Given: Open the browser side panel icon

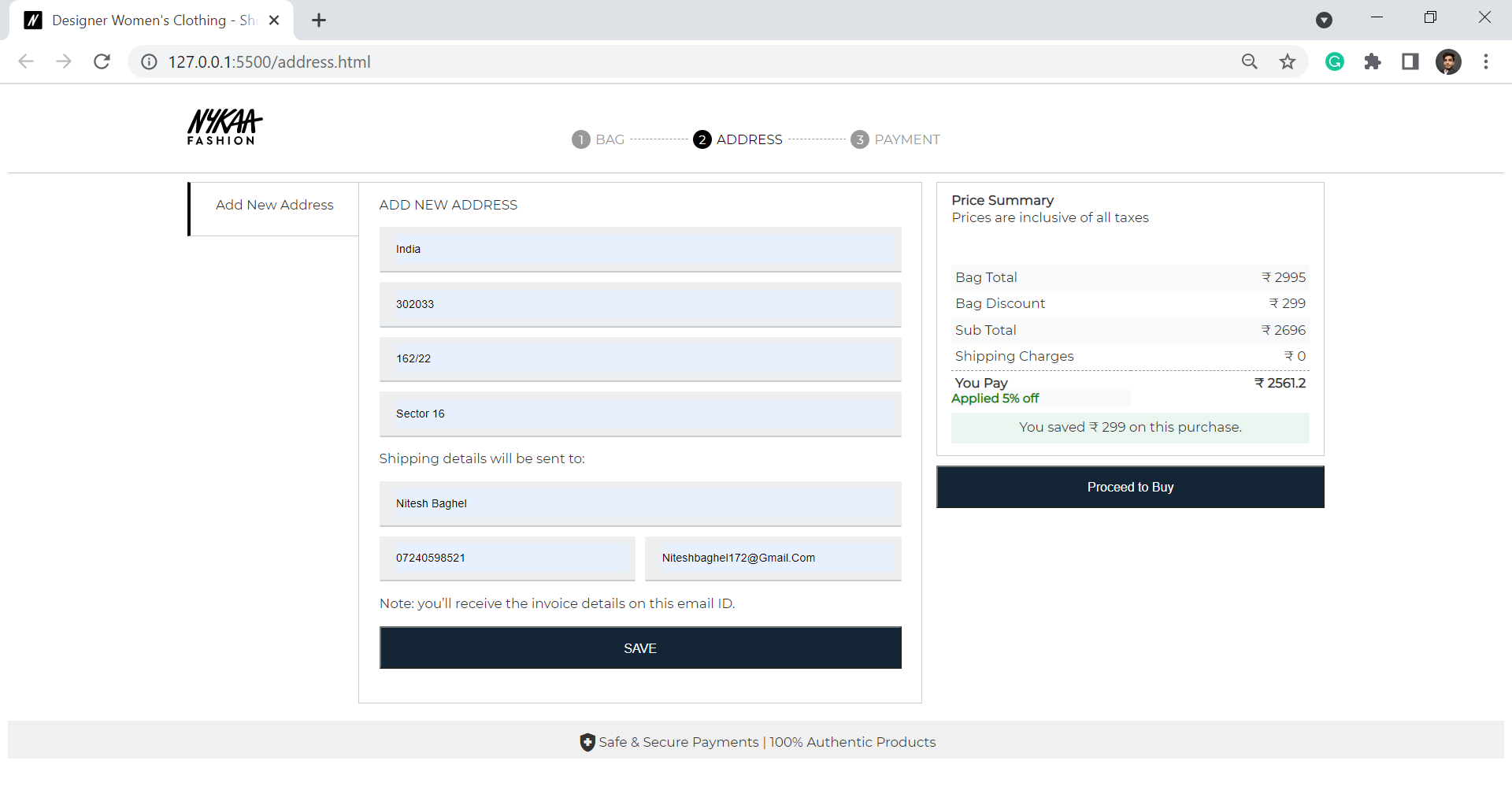Looking at the screenshot, I should point(1410,61).
